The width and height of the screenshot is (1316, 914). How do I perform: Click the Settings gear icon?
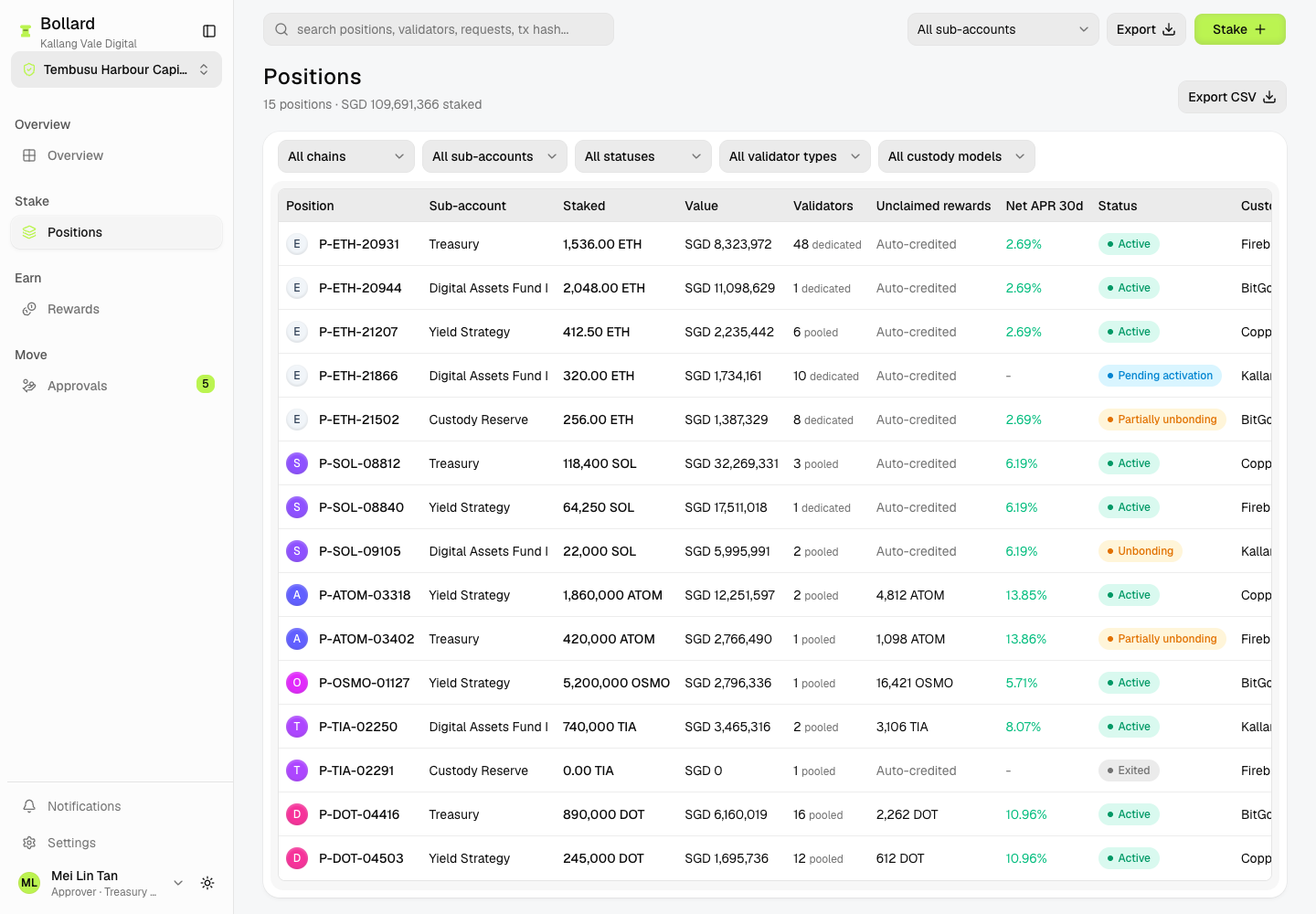tap(29, 843)
